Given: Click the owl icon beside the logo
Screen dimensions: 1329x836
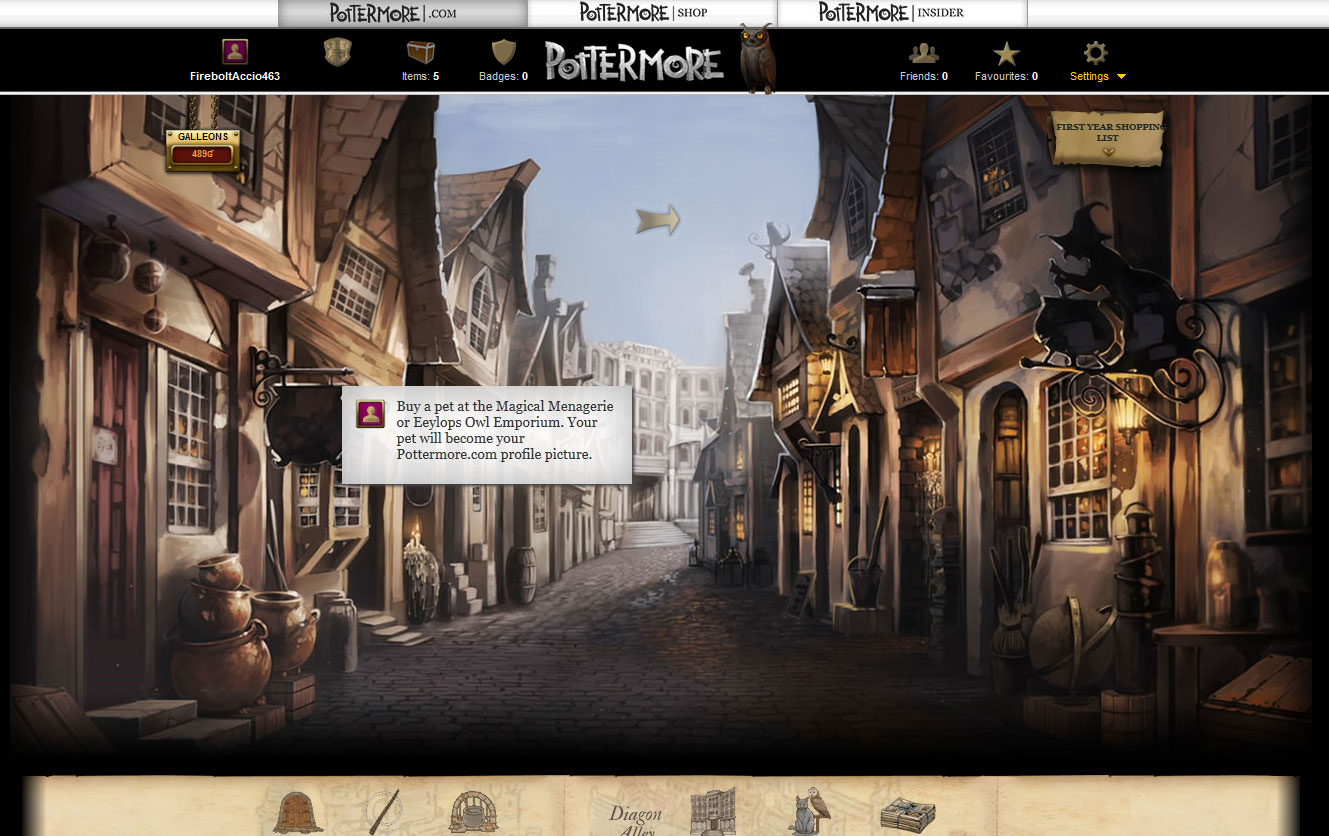Looking at the screenshot, I should tap(757, 58).
